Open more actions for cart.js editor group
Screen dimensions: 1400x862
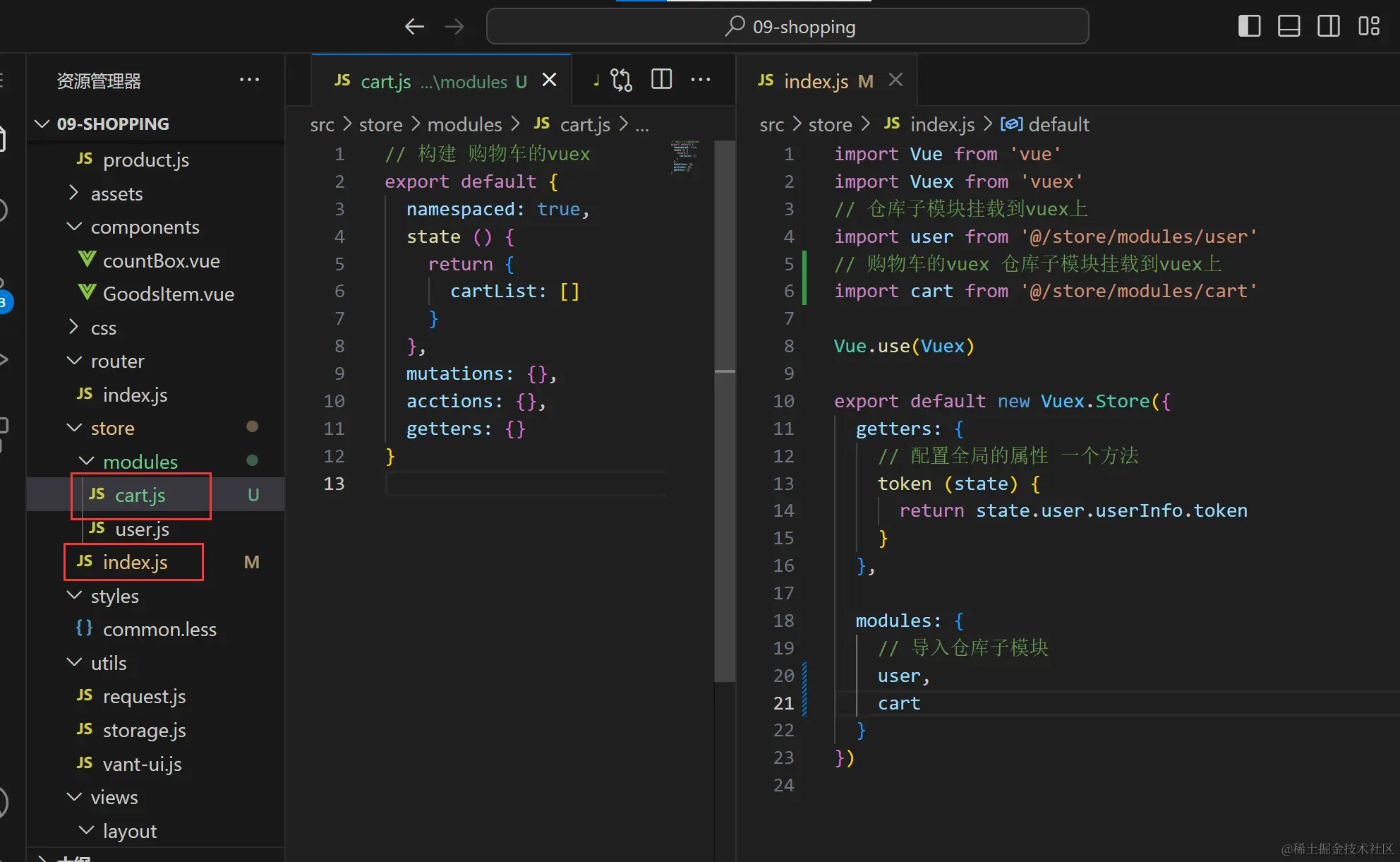click(x=701, y=79)
